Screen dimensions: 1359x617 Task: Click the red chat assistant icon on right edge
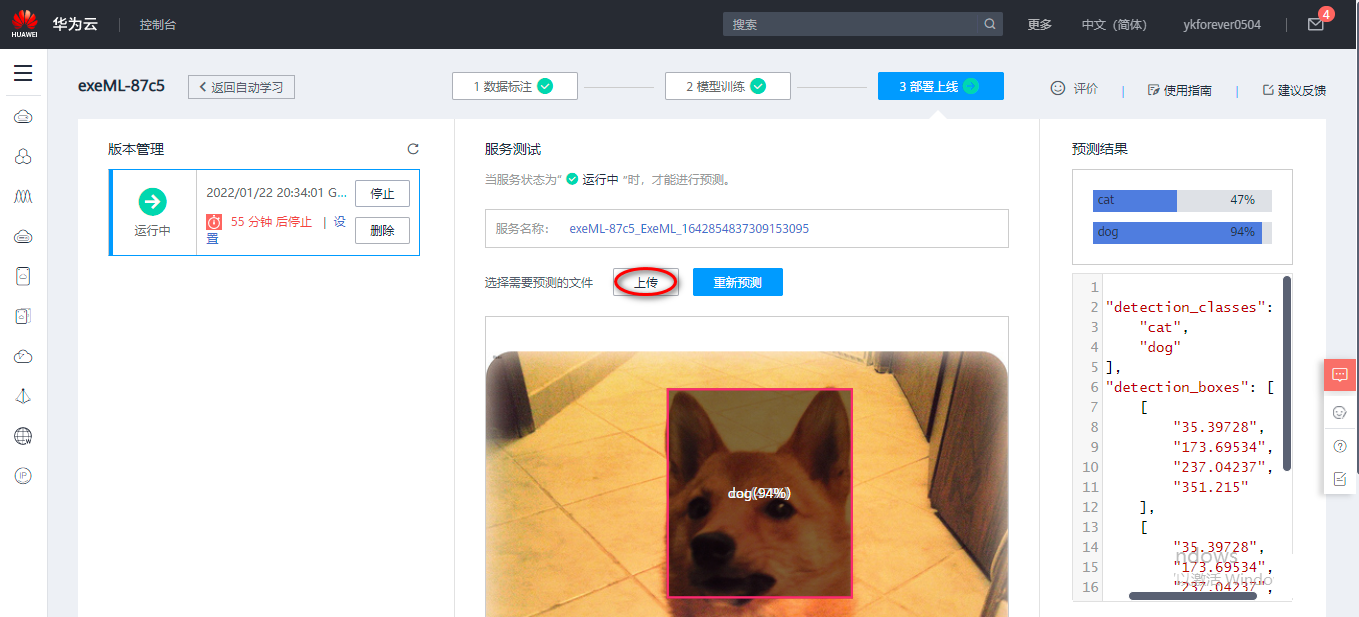click(x=1340, y=375)
